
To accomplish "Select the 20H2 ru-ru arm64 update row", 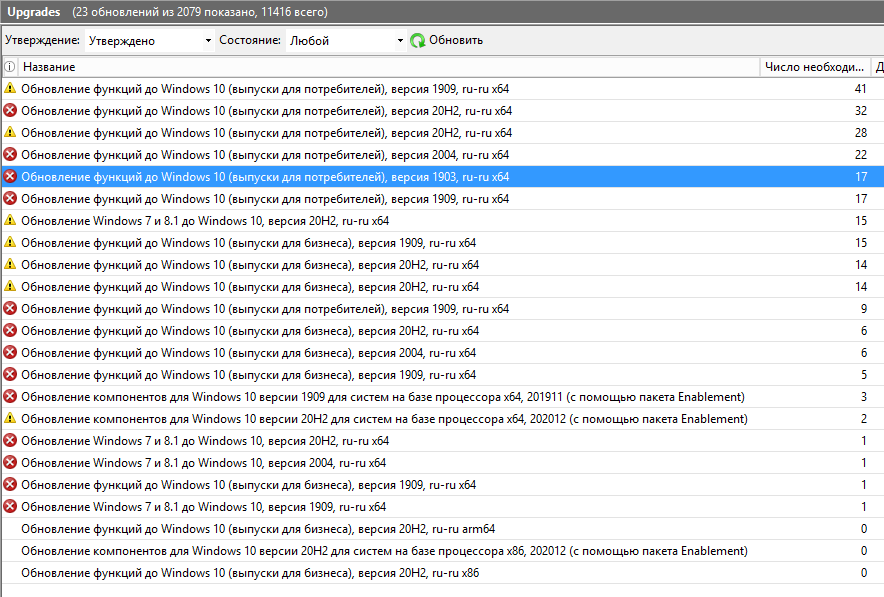I will 442,529.
